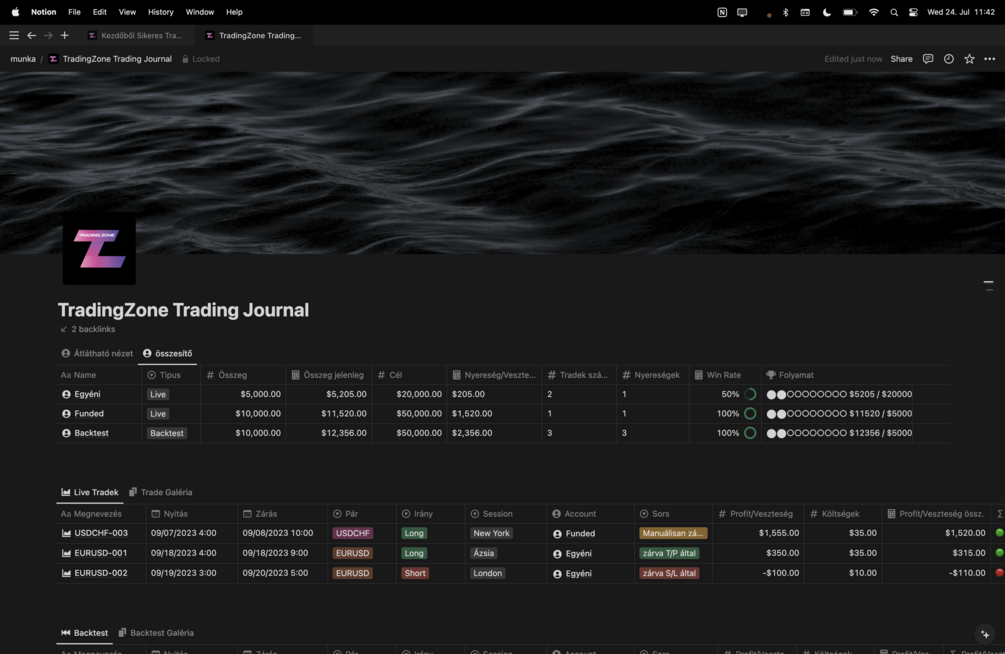Click the red status dot in EURUSD-002 row
The width and height of the screenshot is (1005, 654).
999,573
